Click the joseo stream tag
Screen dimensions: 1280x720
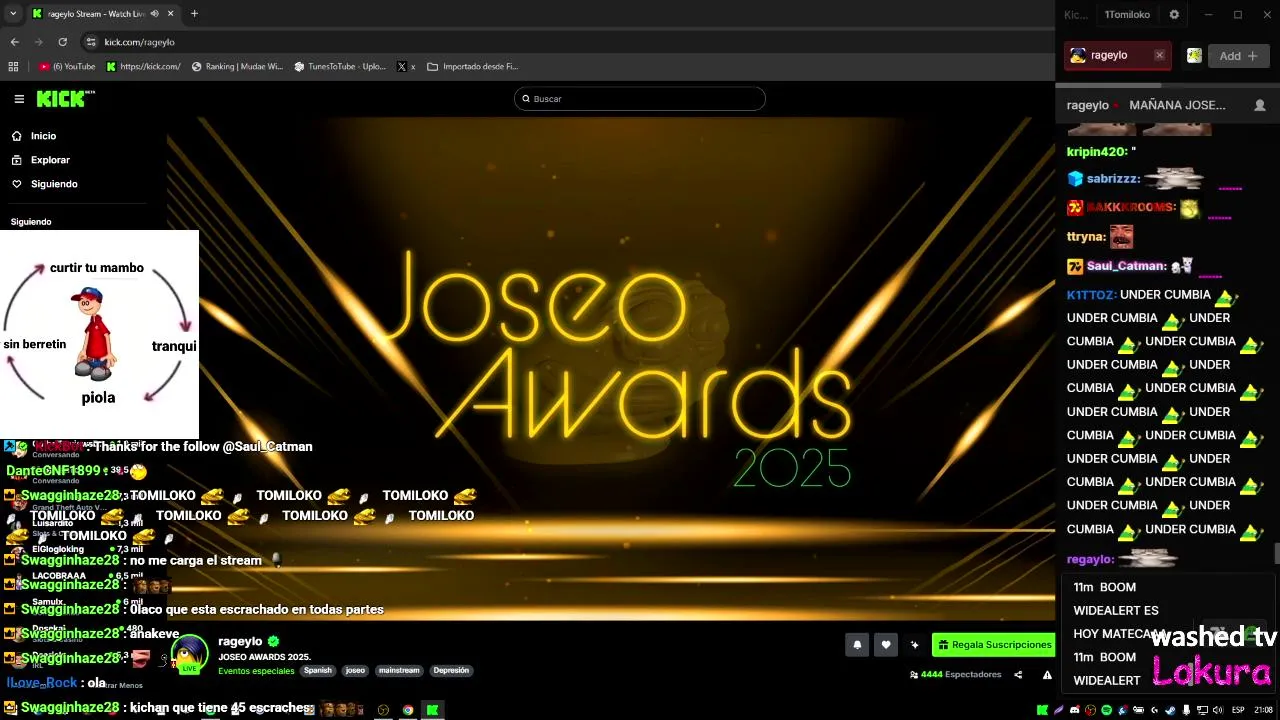click(355, 671)
